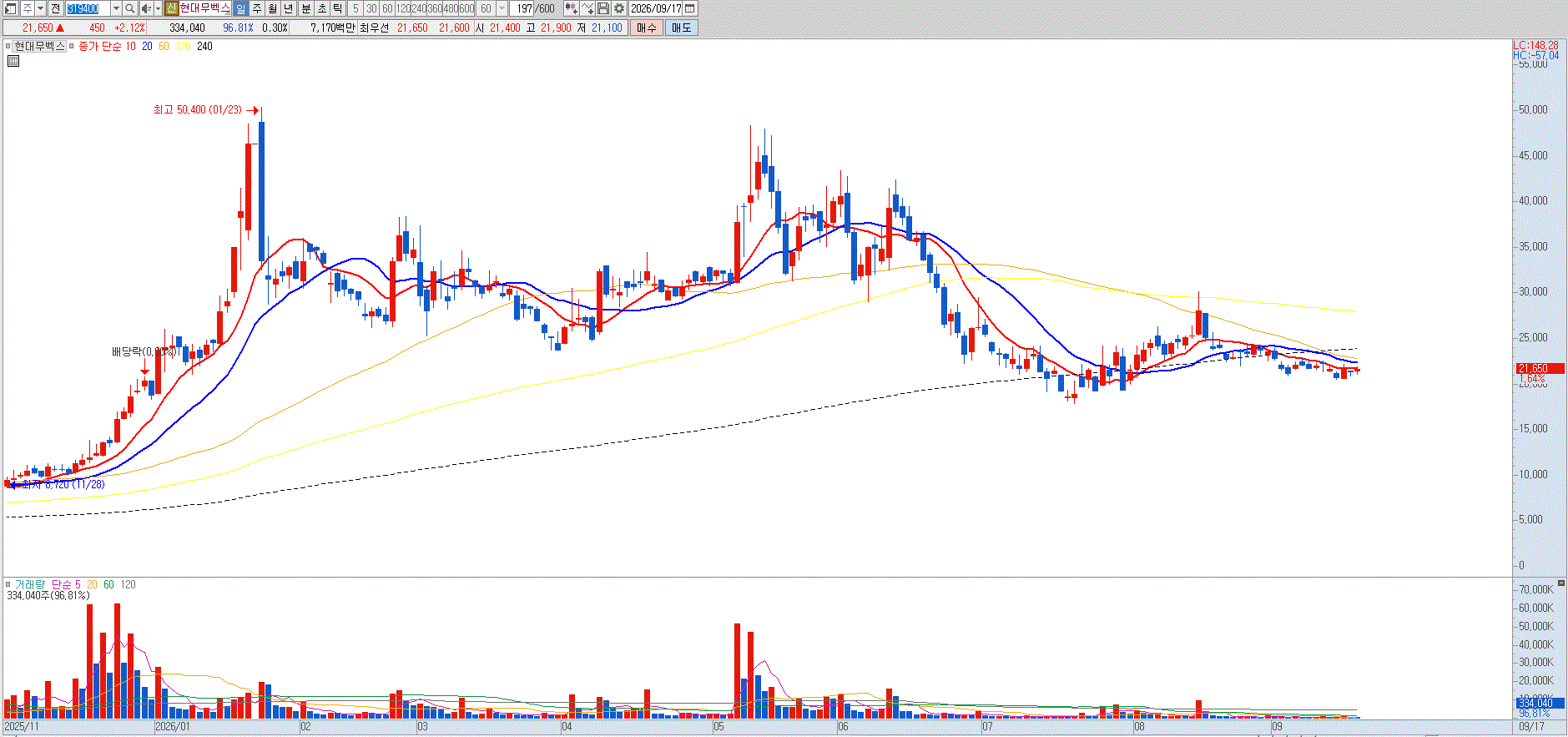Click the 334,040주(96.81%) volume text

pos(48,596)
